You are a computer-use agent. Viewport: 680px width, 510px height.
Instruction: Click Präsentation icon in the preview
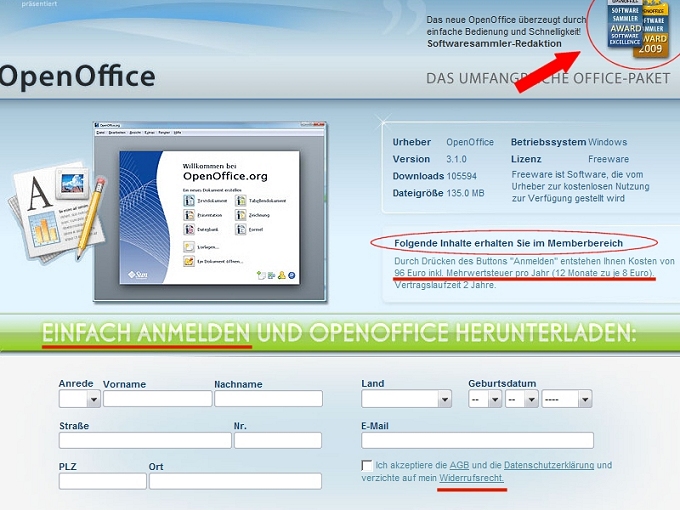[189, 215]
